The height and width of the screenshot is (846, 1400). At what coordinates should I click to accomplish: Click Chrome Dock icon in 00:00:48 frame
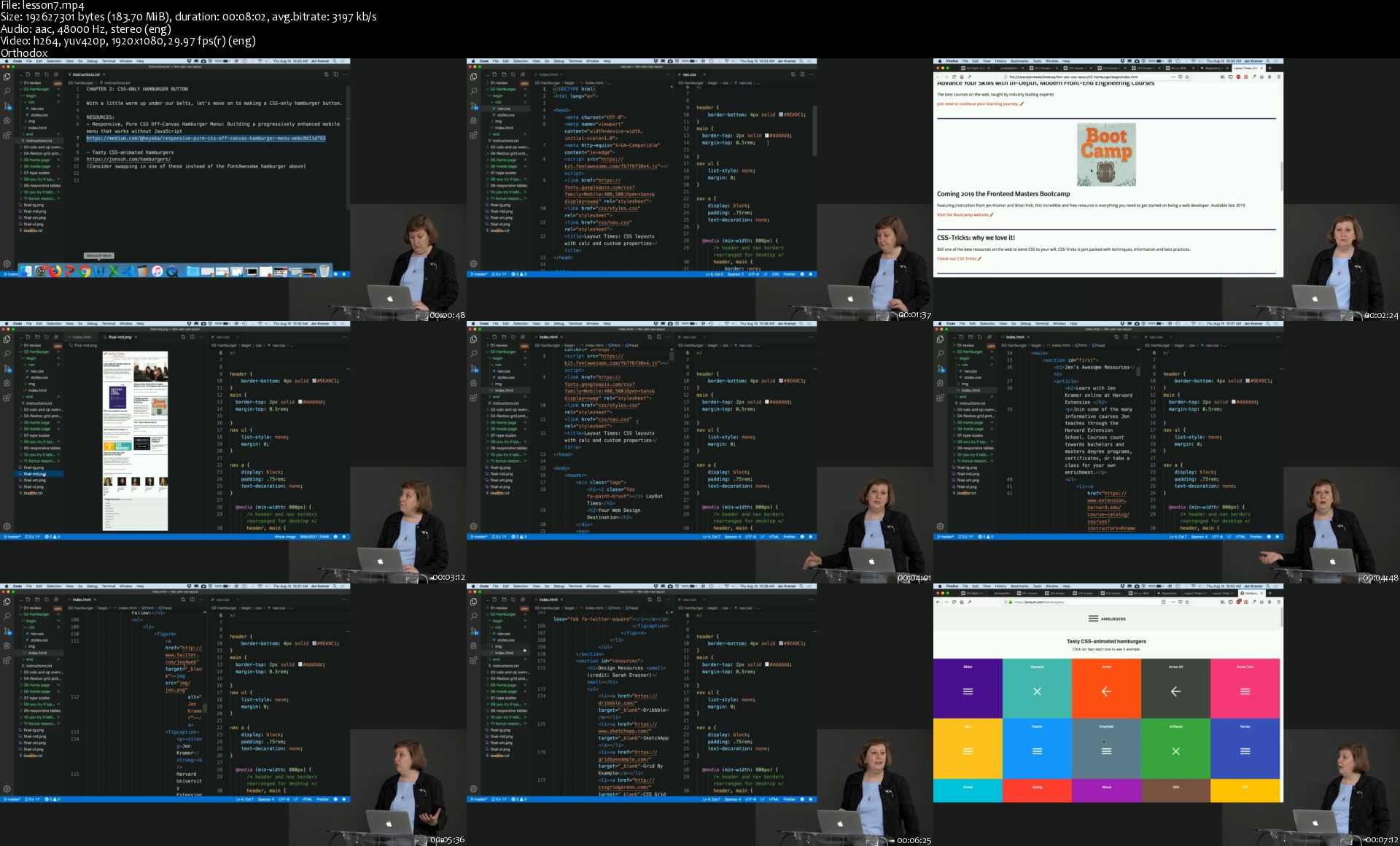coord(85,271)
